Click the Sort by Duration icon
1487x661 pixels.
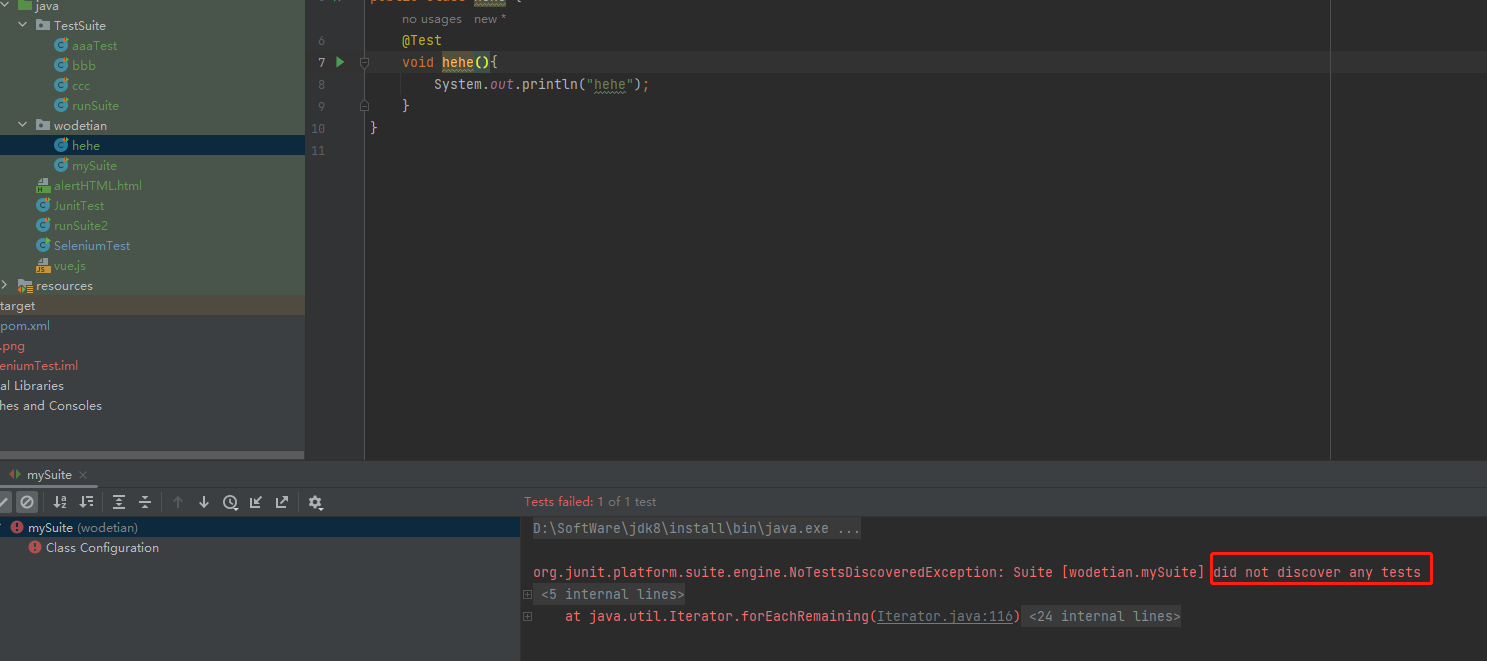coord(88,501)
